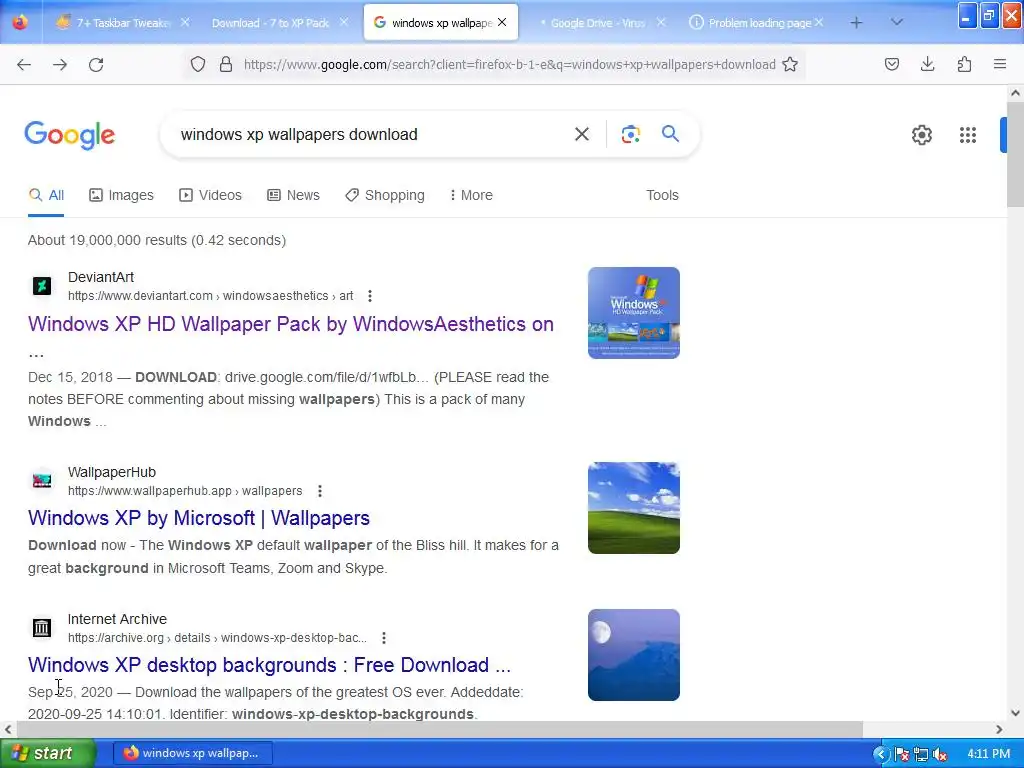Open the Google apps grid
The width and height of the screenshot is (1024, 768).
pos(968,135)
